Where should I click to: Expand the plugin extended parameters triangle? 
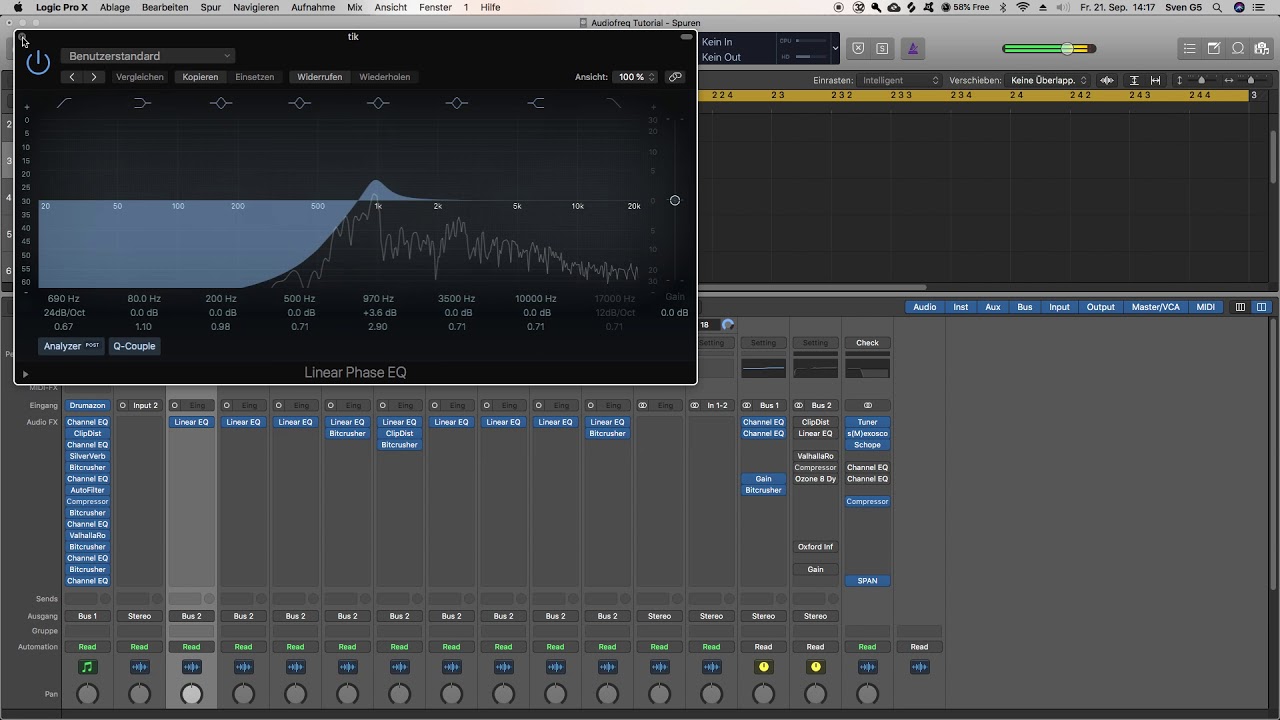tap(26, 374)
